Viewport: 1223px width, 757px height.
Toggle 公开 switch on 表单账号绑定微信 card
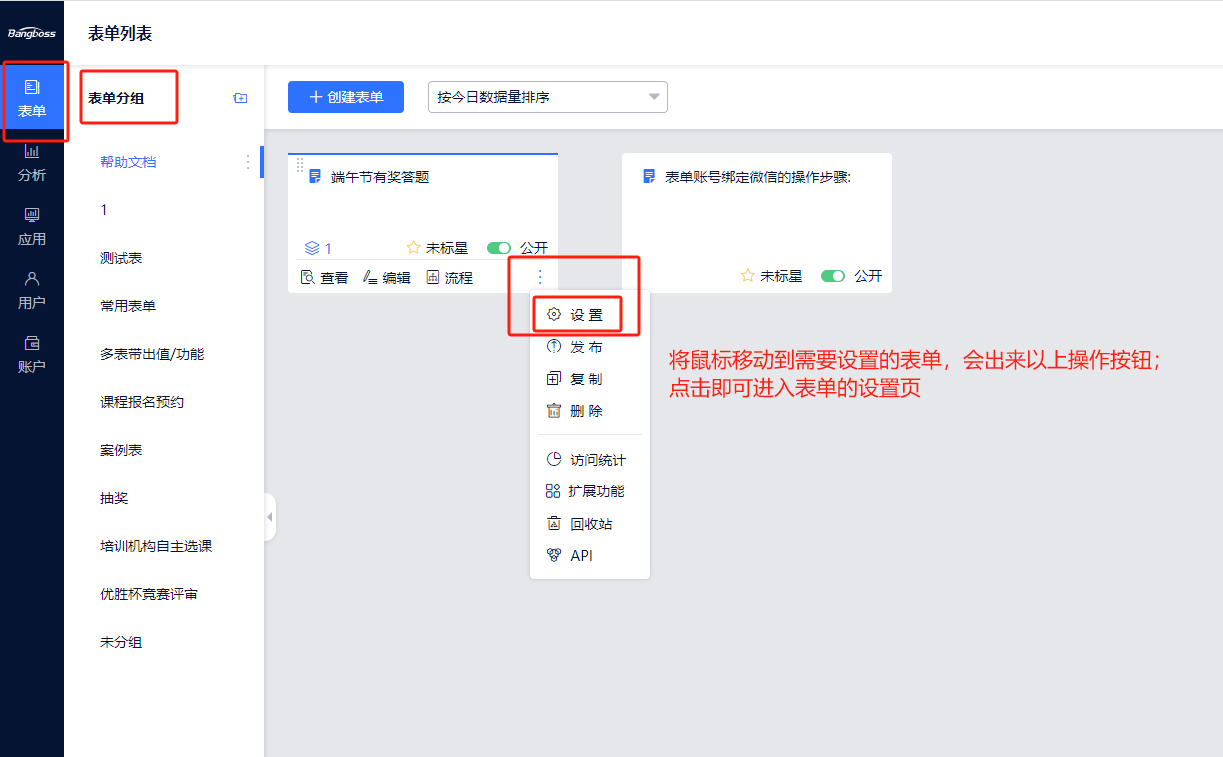[832, 276]
